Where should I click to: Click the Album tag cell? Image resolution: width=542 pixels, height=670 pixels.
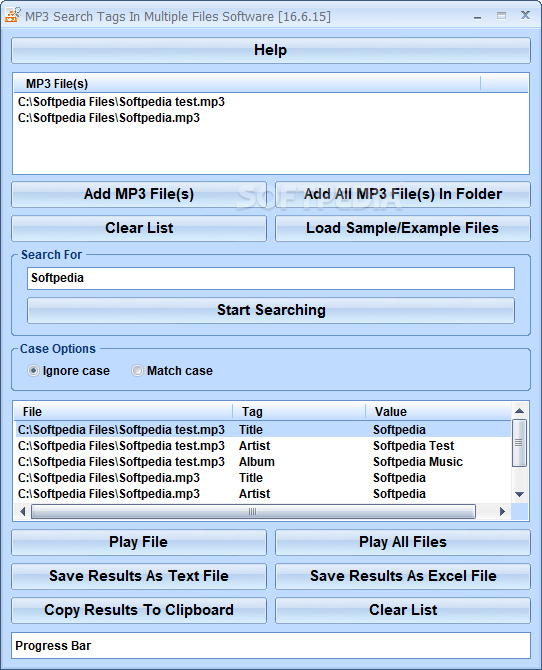click(256, 461)
